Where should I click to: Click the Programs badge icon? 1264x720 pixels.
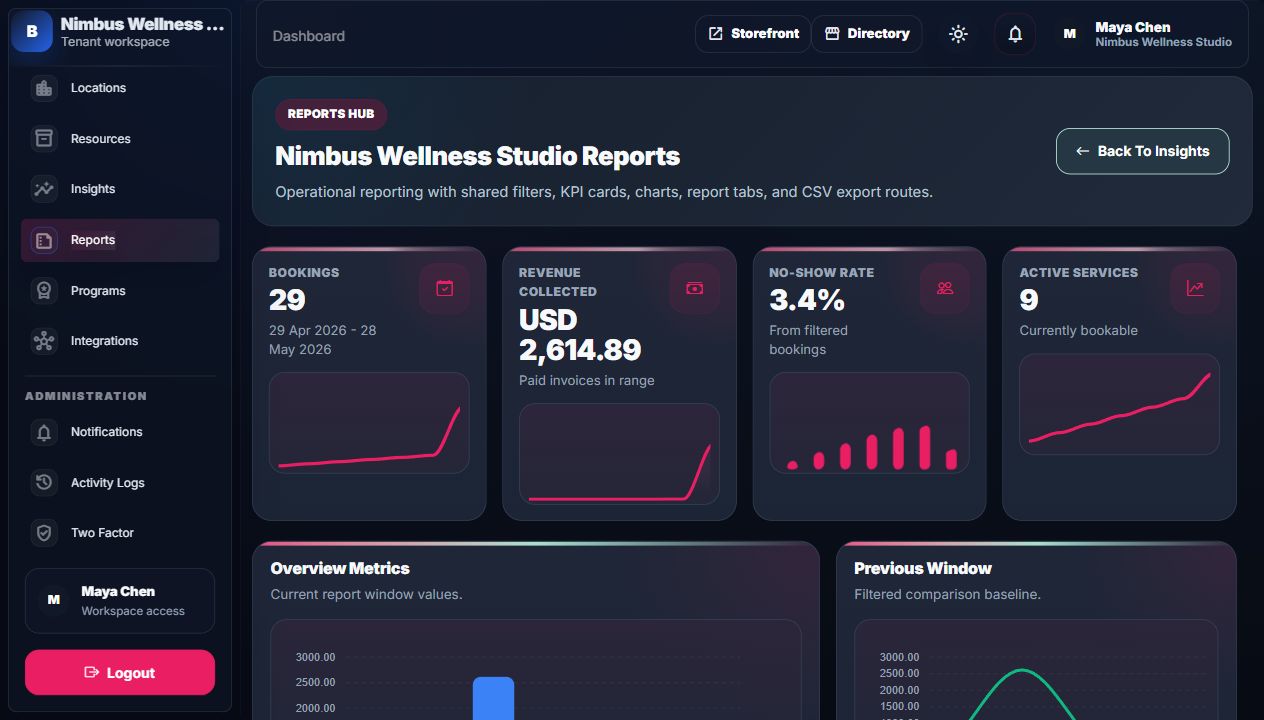[x=44, y=291]
